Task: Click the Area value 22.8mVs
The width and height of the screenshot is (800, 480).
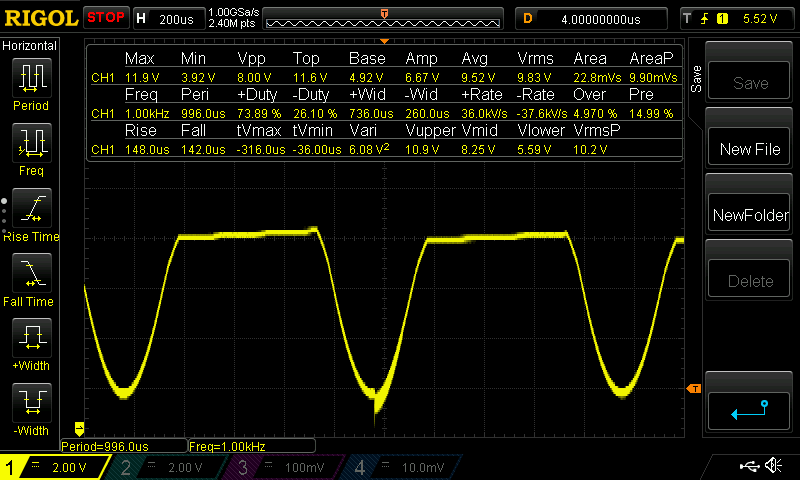Action: tap(597, 78)
